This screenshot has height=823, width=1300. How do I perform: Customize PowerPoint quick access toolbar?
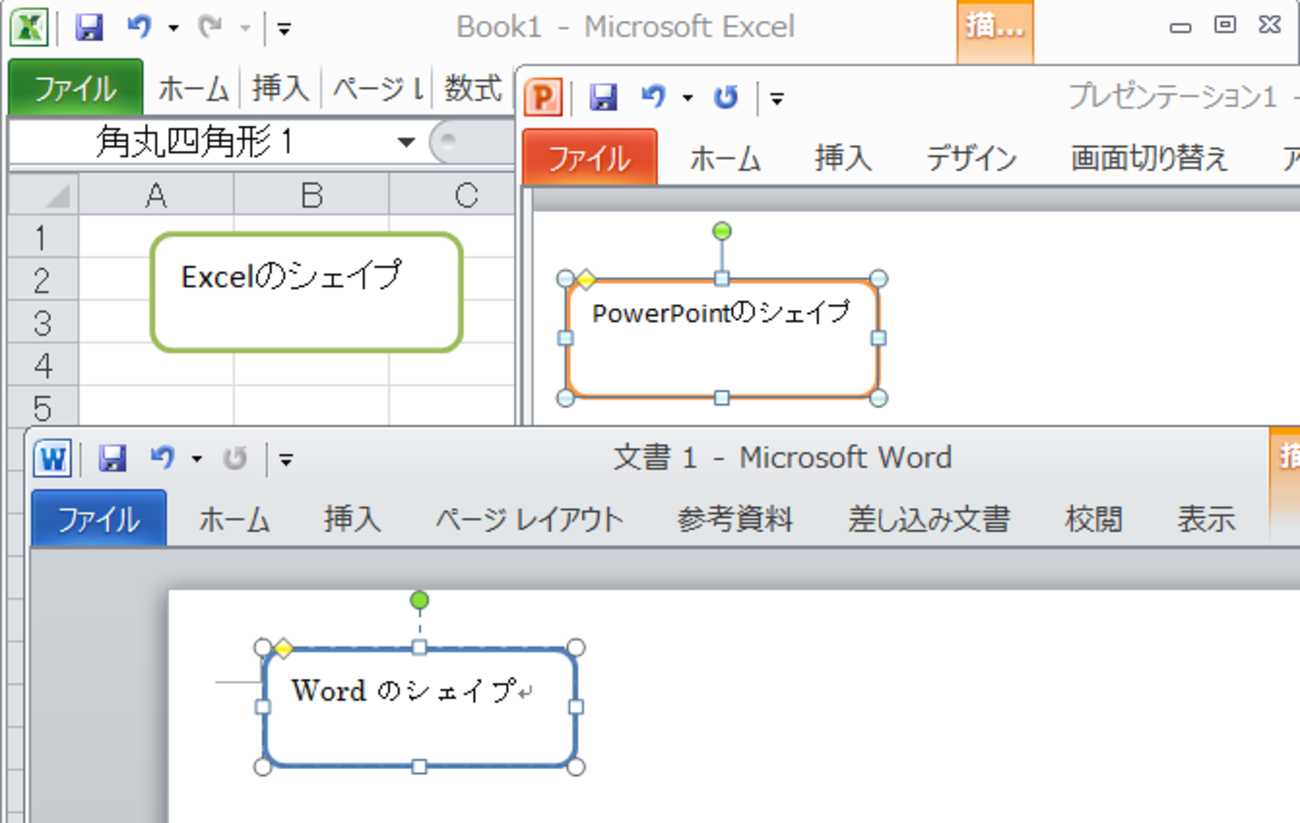tap(777, 98)
